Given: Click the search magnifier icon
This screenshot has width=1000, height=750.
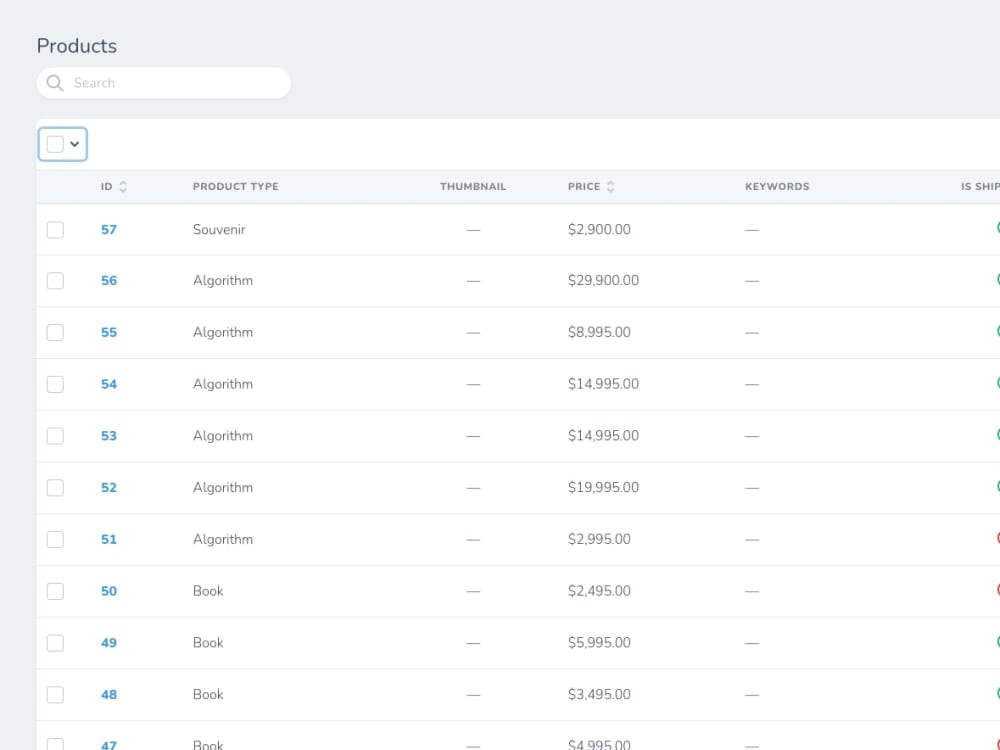Looking at the screenshot, I should click(55, 83).
